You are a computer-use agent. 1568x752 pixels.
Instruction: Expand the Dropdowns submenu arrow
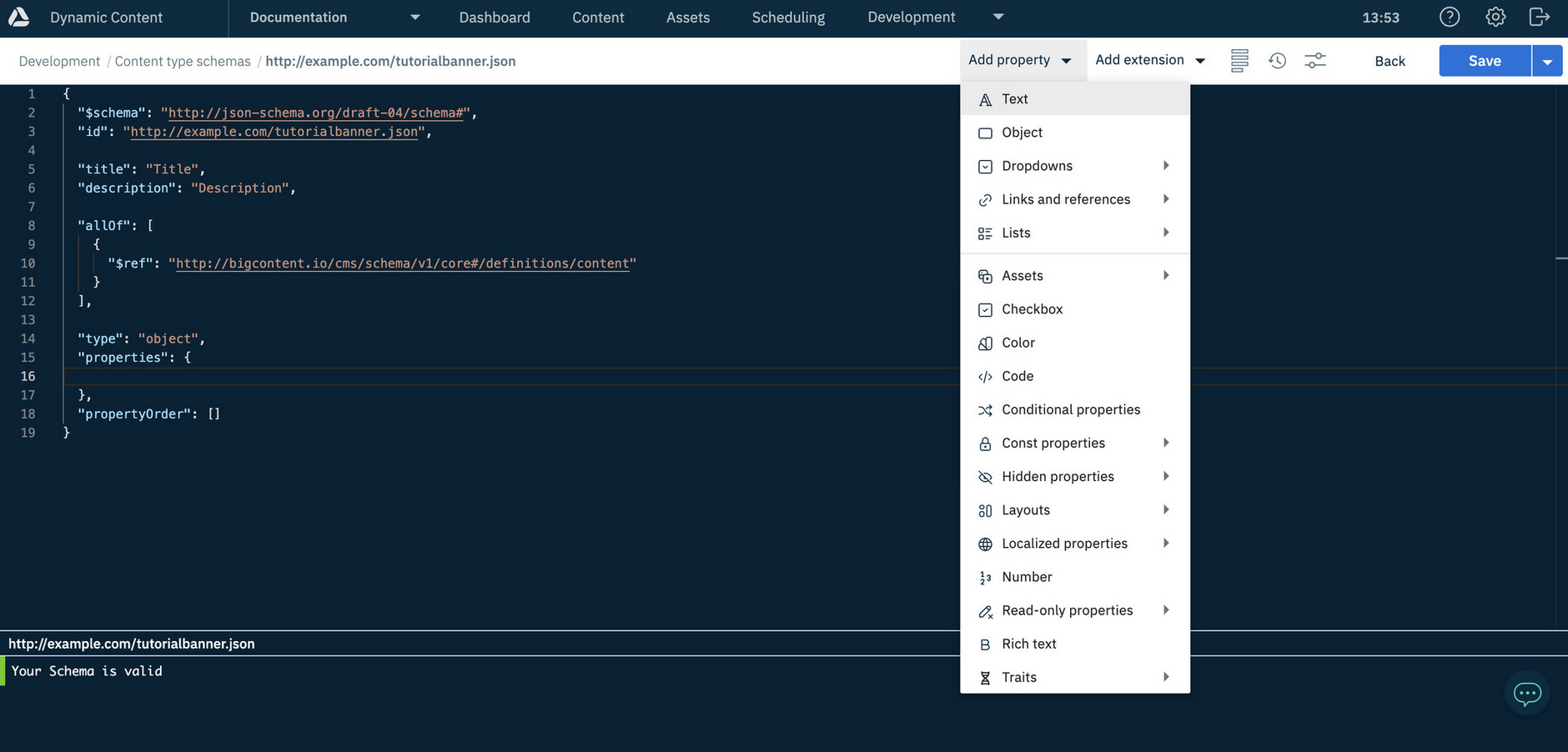(x=1166, y=165)
